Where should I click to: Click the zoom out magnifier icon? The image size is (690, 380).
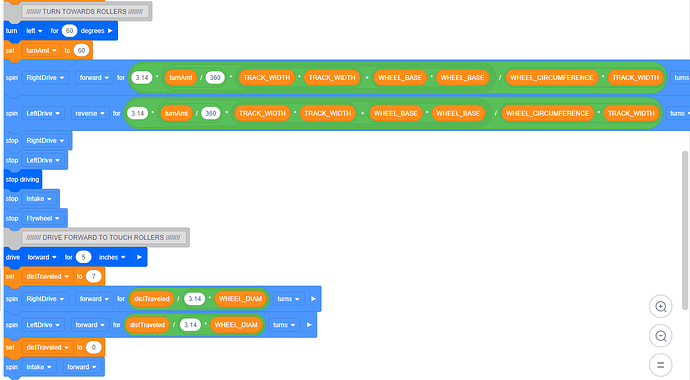tap(661, 336)
